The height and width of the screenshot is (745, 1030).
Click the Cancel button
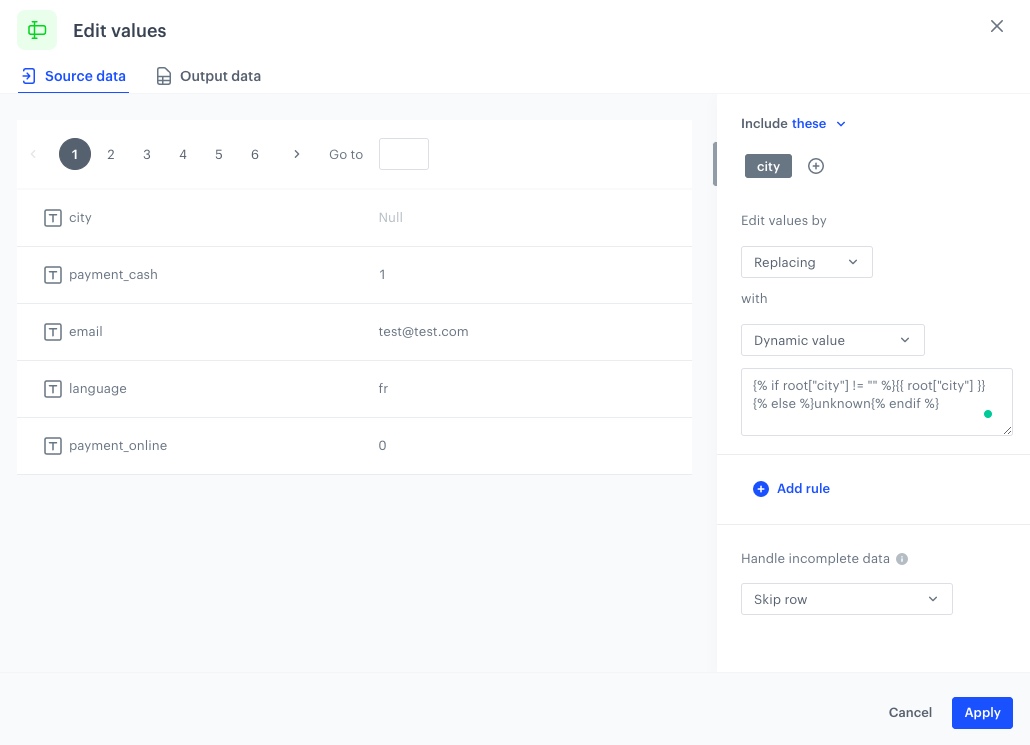910,712
